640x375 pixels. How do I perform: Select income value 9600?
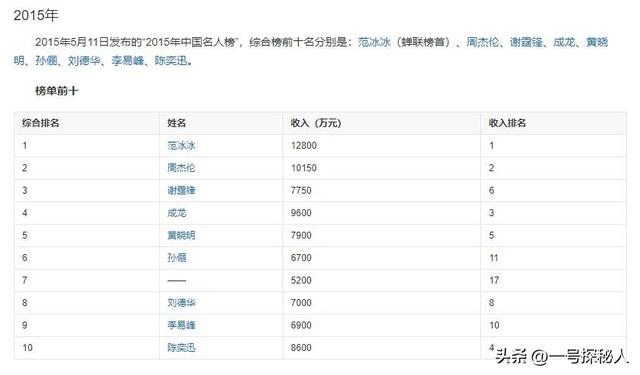click(301, 213)
